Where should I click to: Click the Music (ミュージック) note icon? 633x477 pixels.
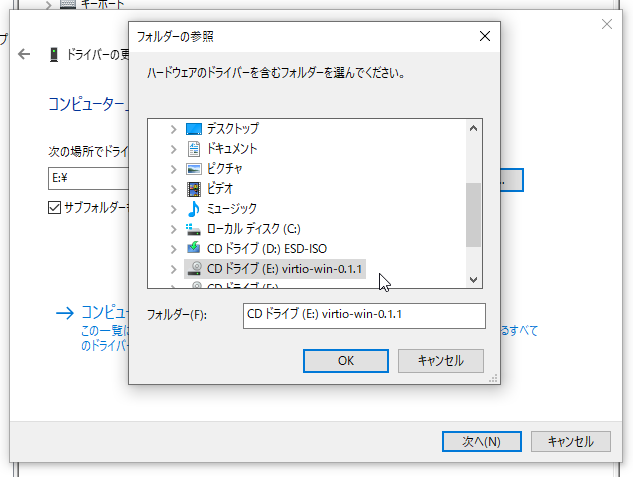click(194, 209)
